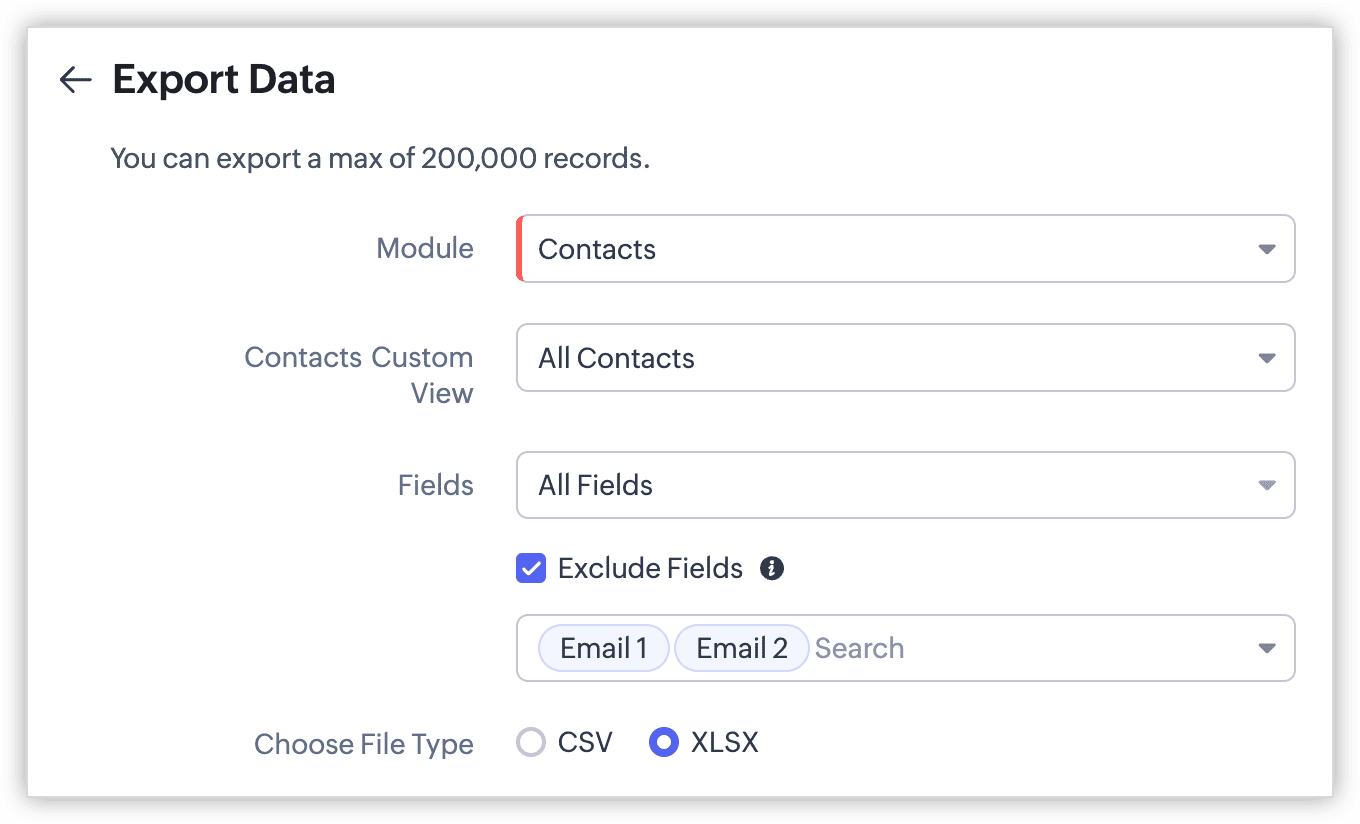Click the Module dropdown caret
Image resolution: width=1360 pixels, height=824 pixels.
(1266, 249)
